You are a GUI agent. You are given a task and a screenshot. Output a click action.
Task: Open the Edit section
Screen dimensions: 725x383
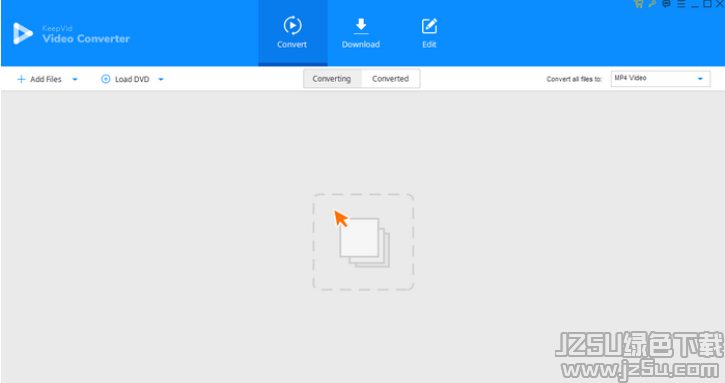click(x=429, y=32)
